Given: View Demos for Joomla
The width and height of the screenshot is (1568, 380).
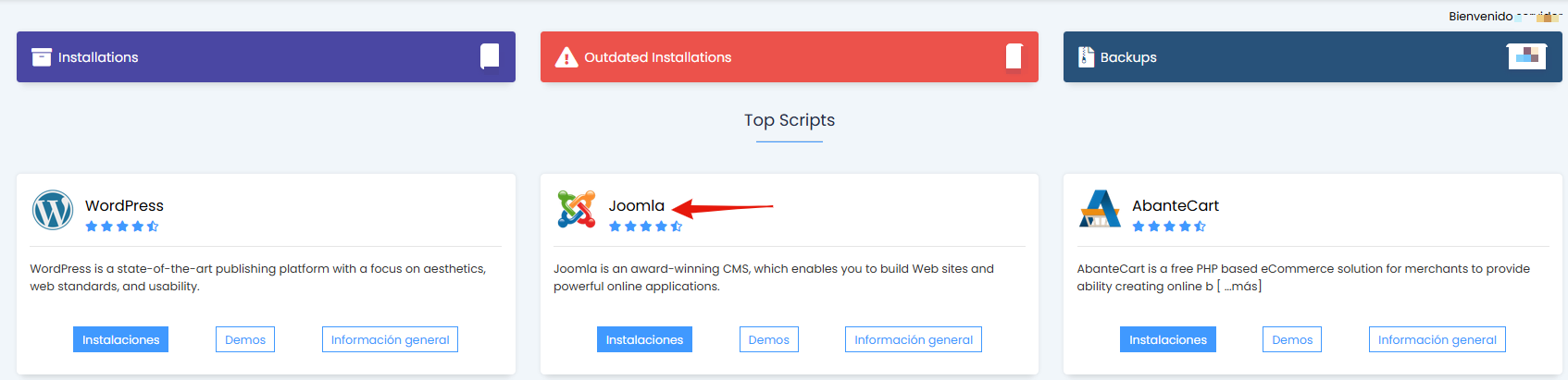Looking at the screenshot, I should [769, 339].
